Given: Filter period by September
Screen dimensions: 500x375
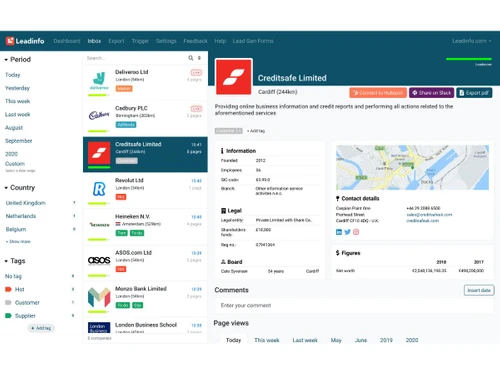Looking at the screenshot, I should click(x=19, y=141).
